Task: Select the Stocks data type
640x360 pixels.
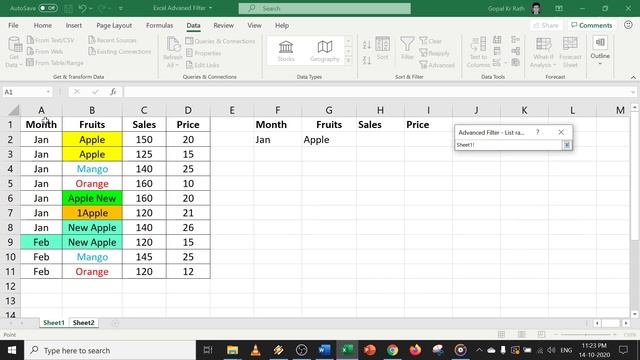Action: pyautogui.click(x=286, y=51)
